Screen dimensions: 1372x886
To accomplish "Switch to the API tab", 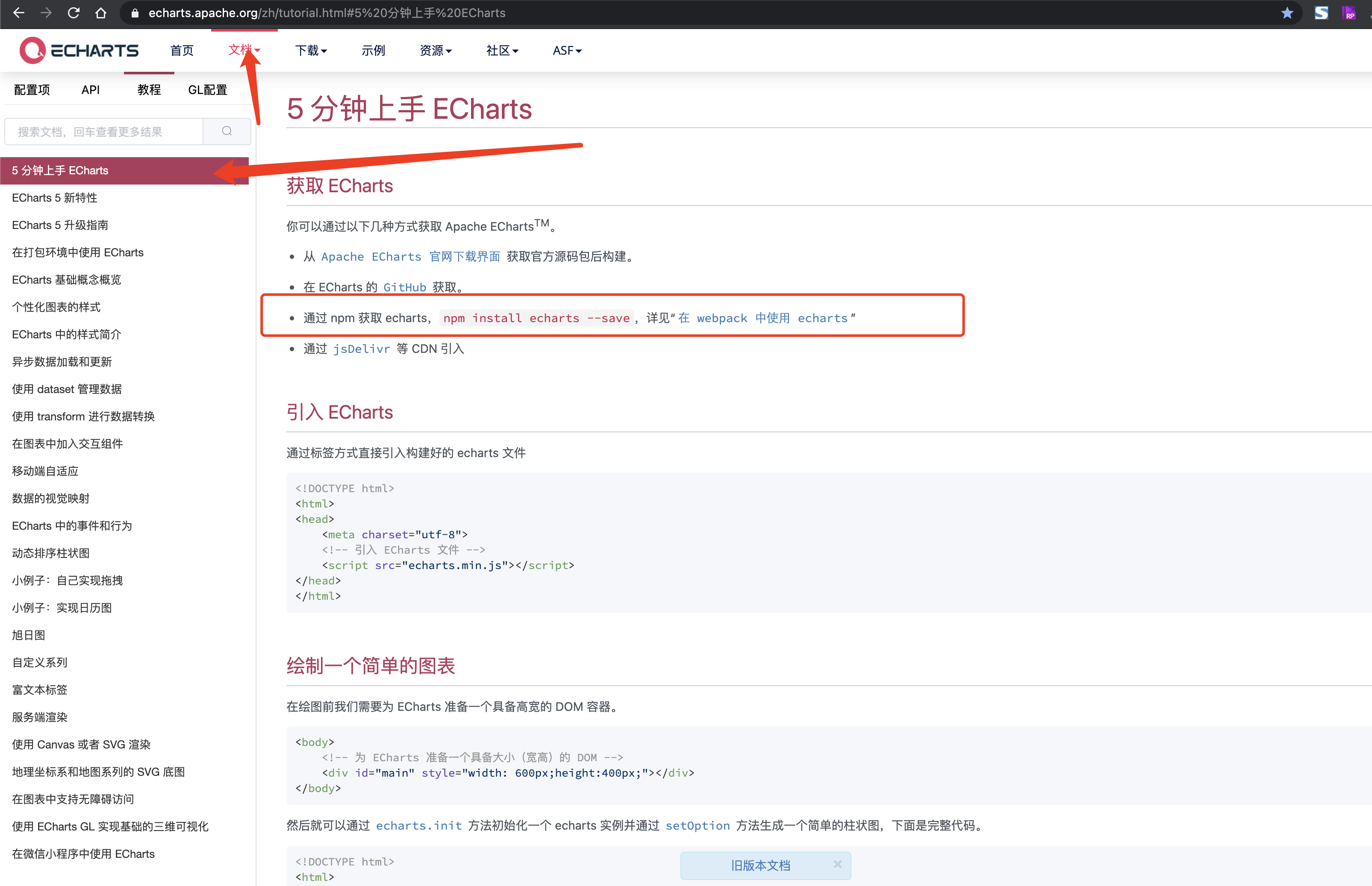I will pos(90,90).
